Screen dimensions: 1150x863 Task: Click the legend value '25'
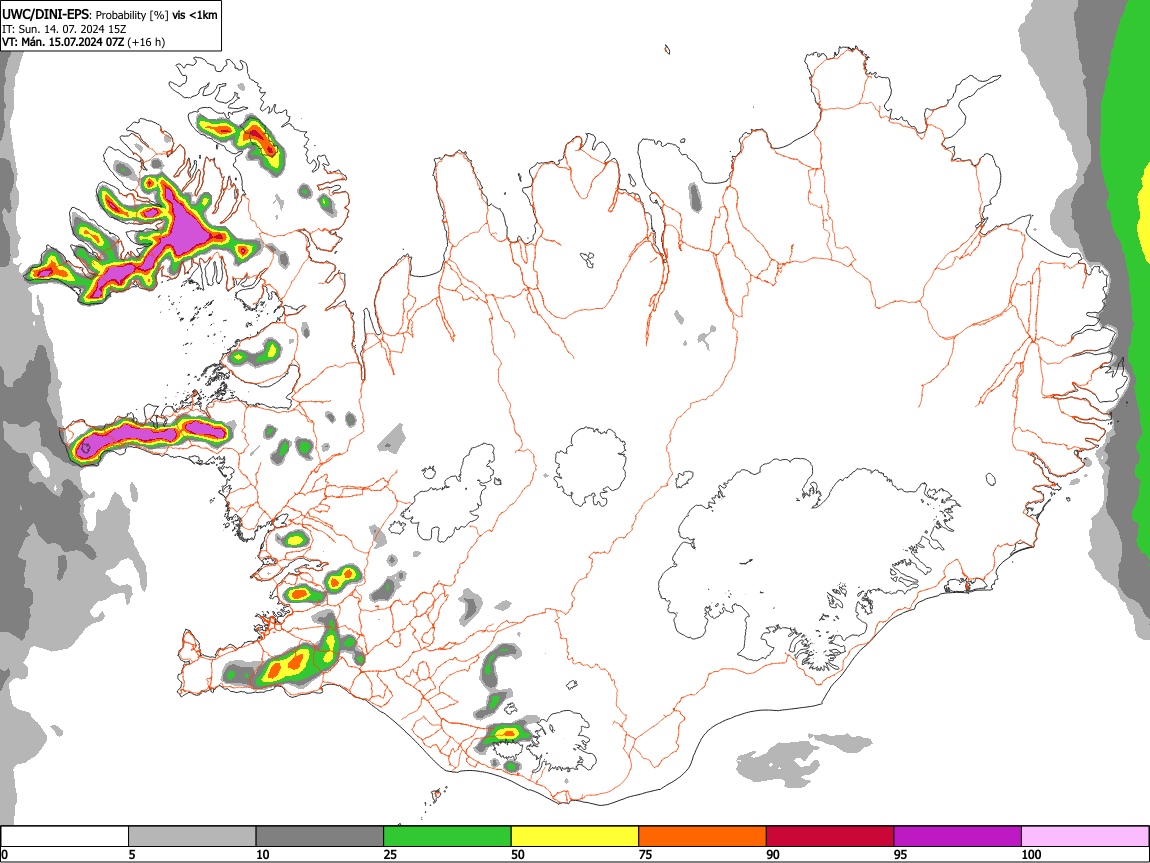(390, 854)
